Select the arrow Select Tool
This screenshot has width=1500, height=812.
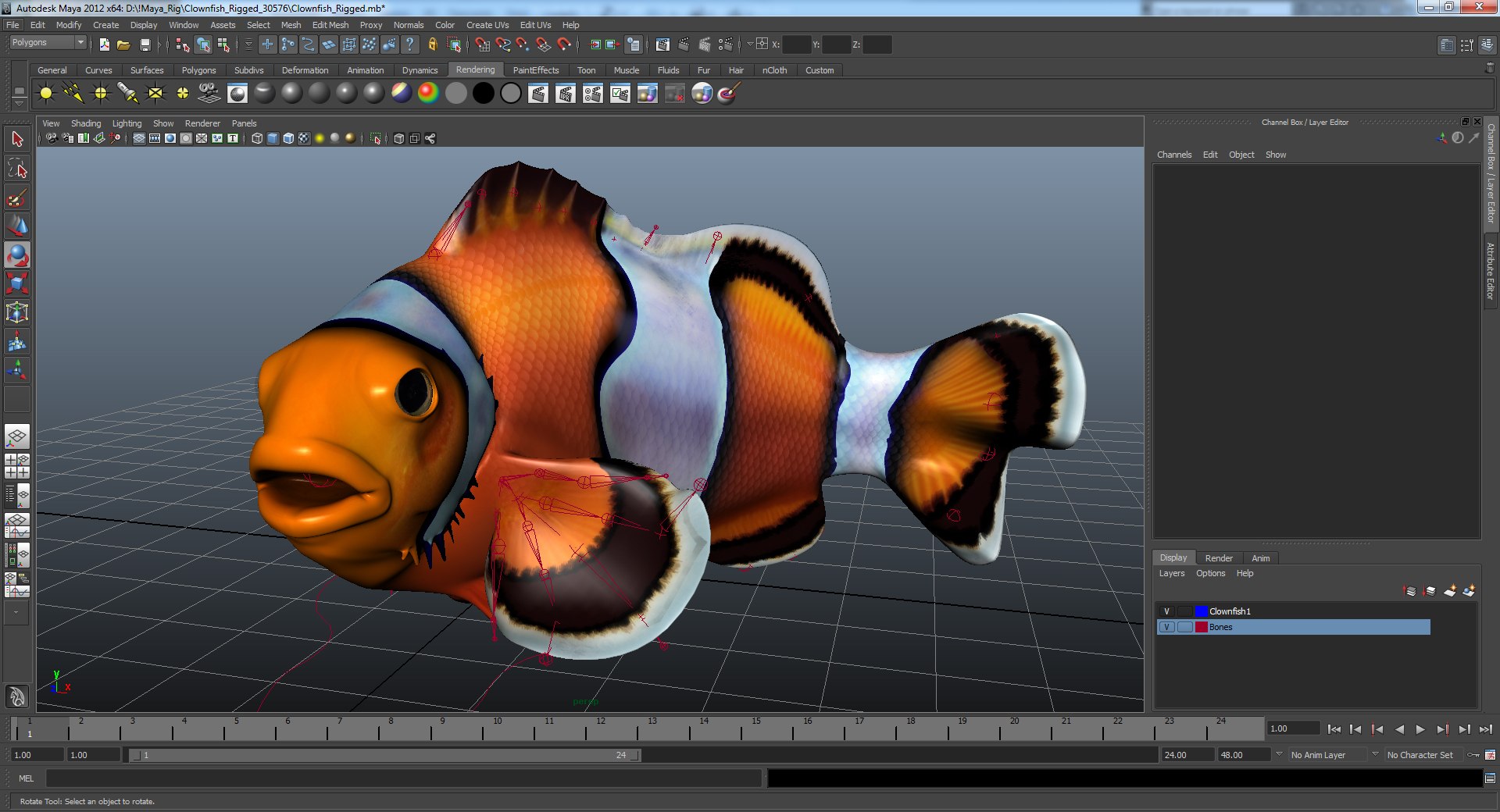pyautogui.click(x=17, y=140)
